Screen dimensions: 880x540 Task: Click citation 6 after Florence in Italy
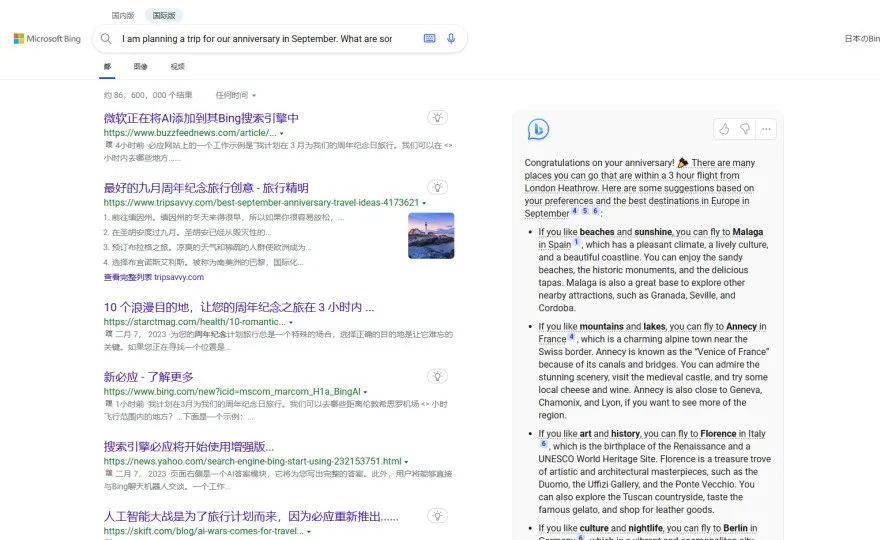click(x=543, y=444)
